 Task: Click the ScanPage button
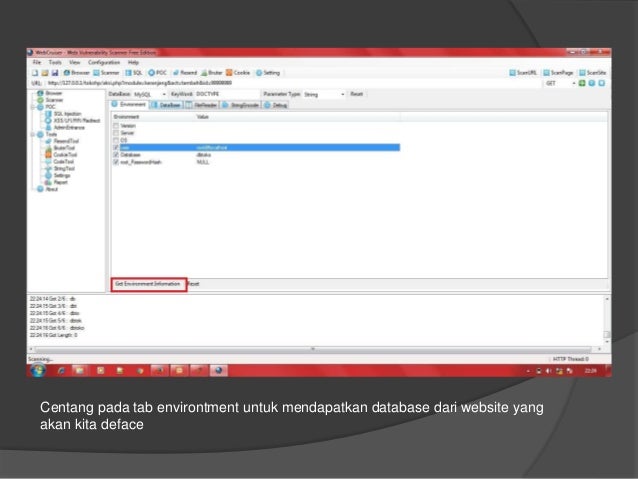click(x=558, y=73)
